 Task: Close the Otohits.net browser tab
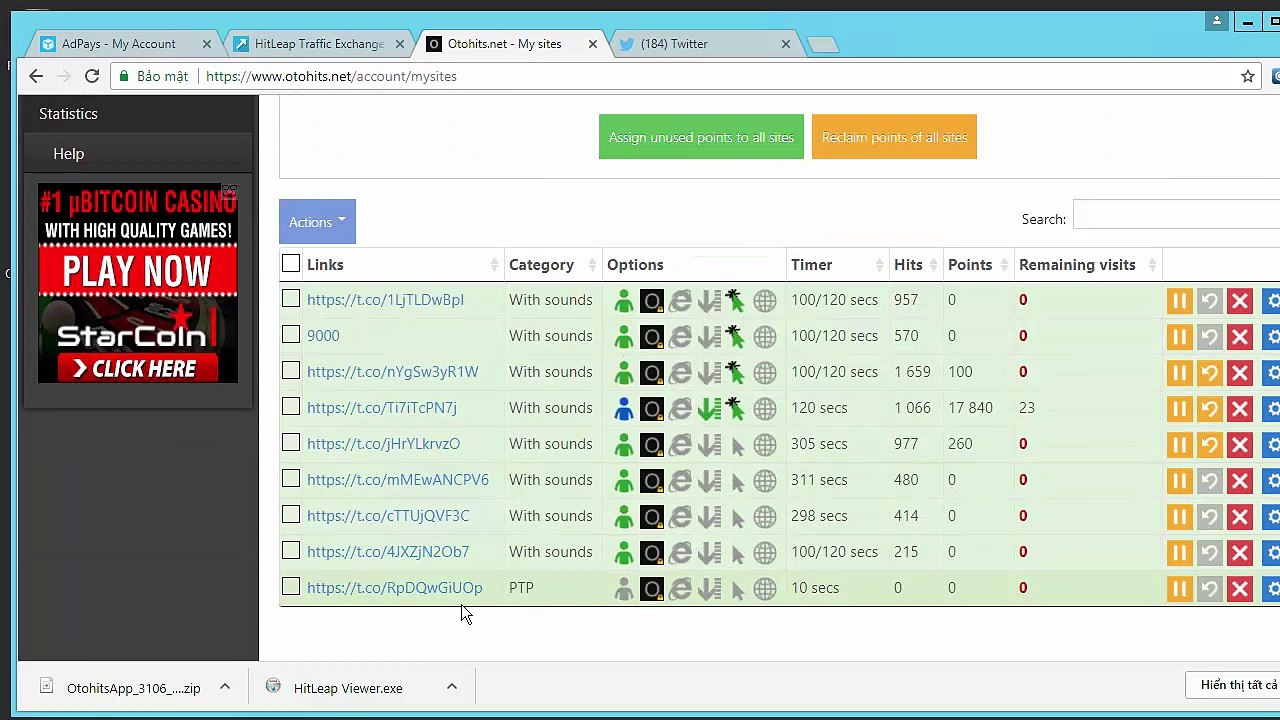click(x=592, y=44)
